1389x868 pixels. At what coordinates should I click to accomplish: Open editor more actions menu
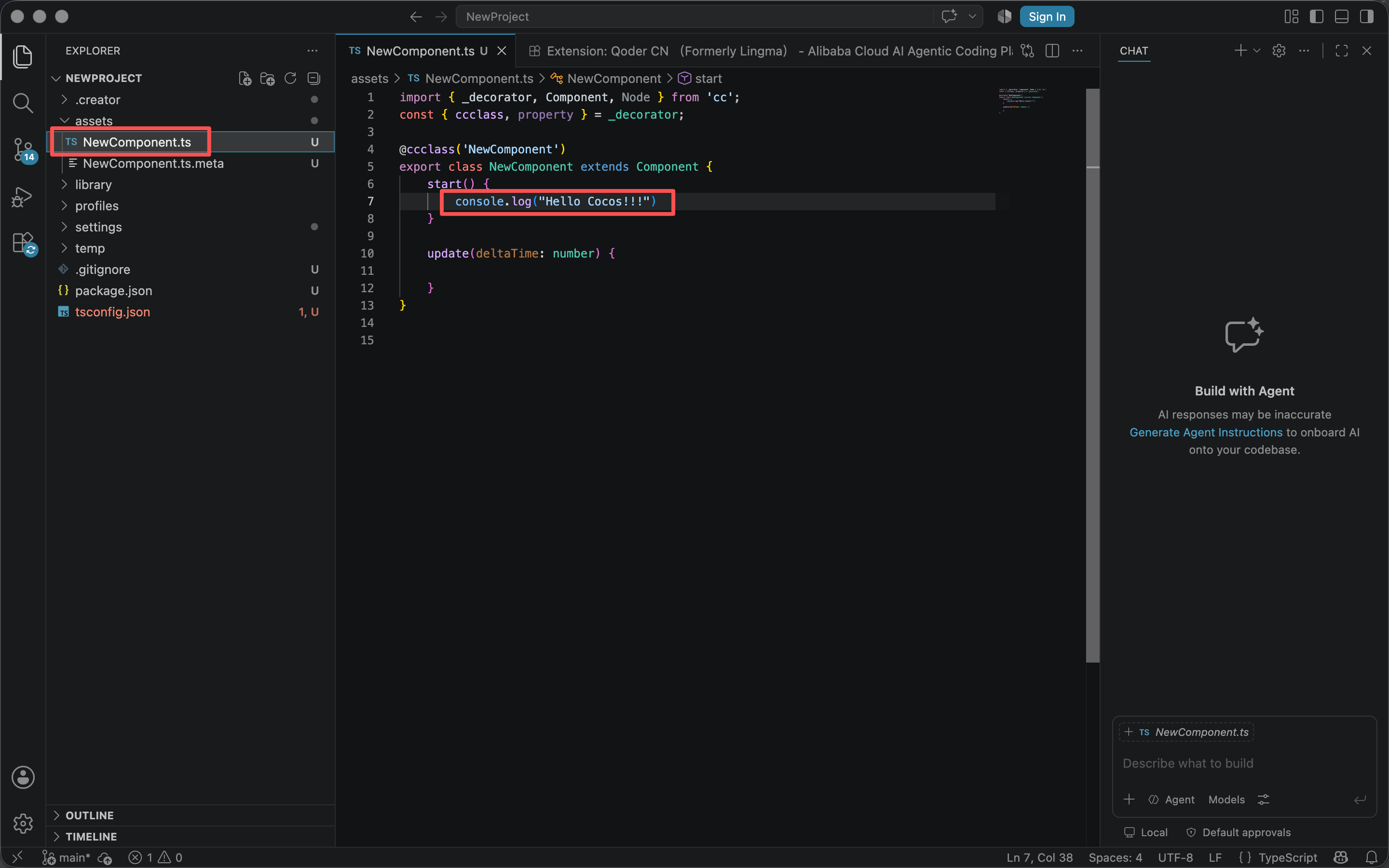[1077, 51]
